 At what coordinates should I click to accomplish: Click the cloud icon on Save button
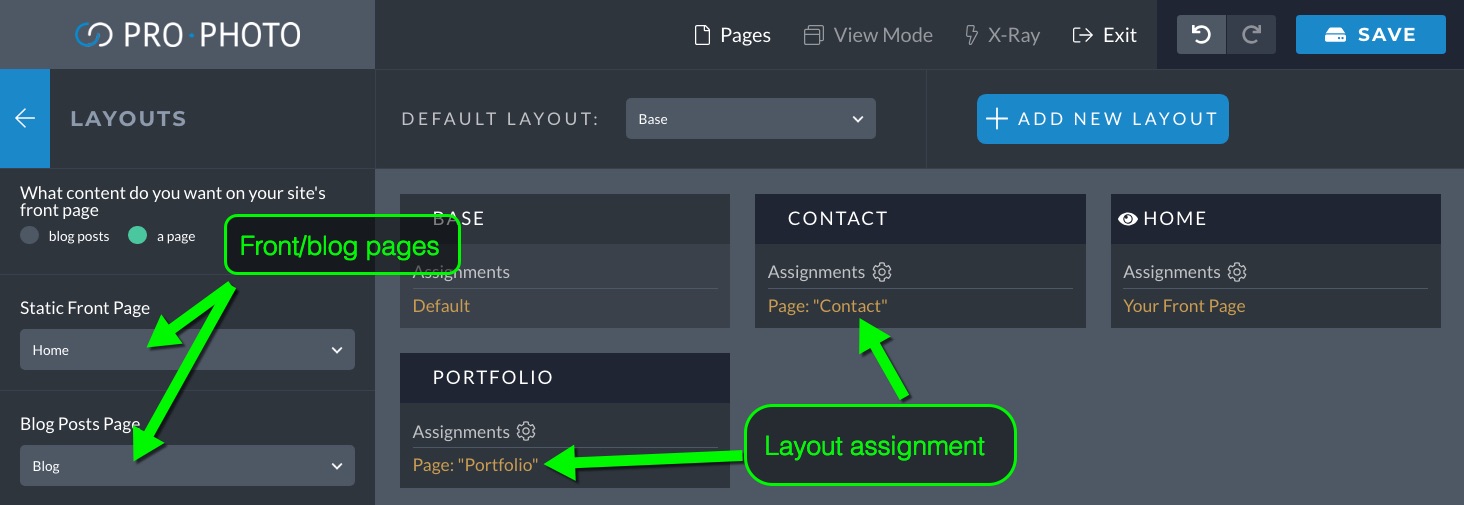(1335, 35)
